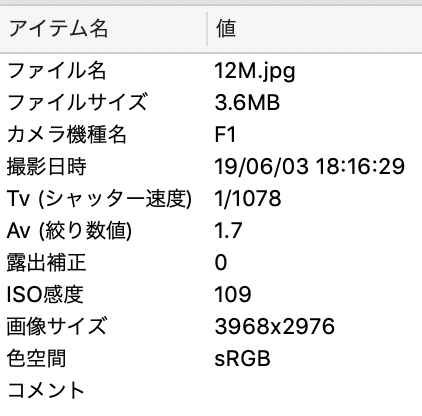Screen dimensions: 422x416
Task: Click the F1 camera model value
Action: [225, 135]
